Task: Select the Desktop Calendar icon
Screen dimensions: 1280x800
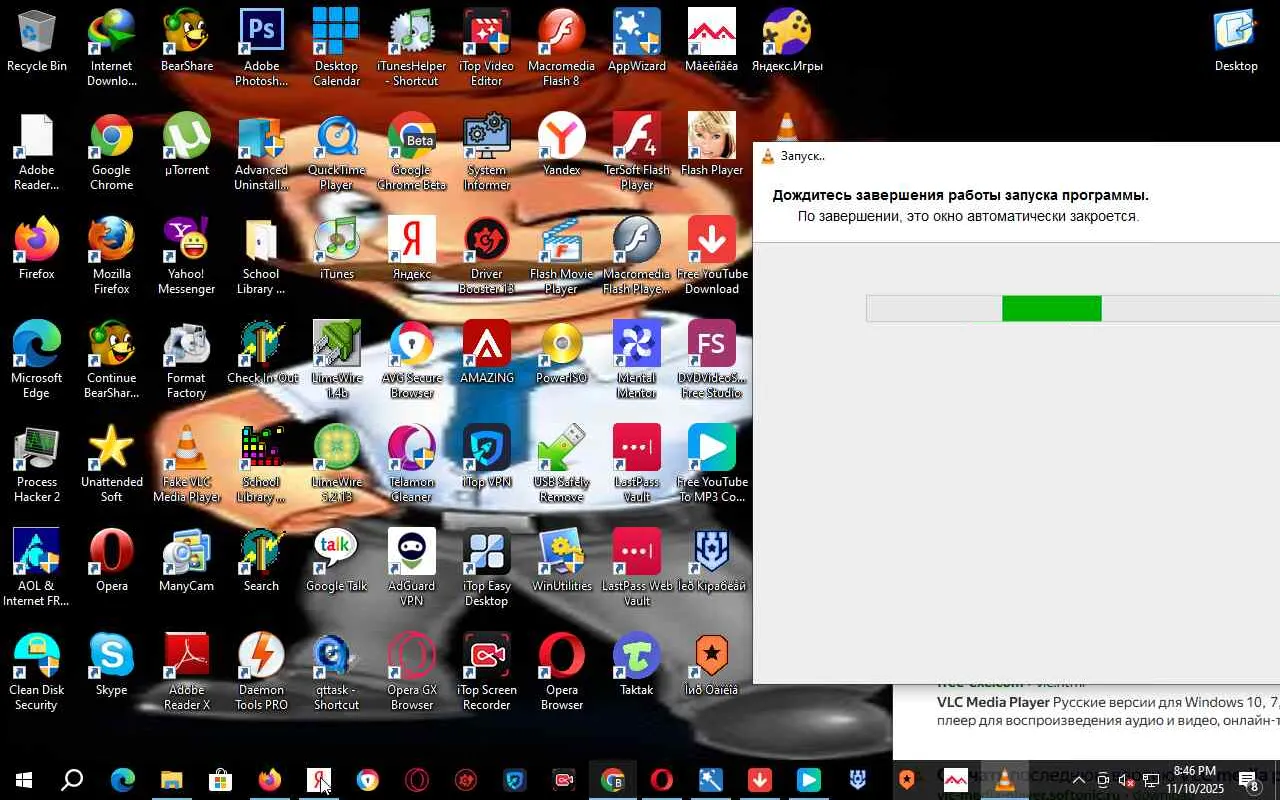Action: click(x=337, y=48)
